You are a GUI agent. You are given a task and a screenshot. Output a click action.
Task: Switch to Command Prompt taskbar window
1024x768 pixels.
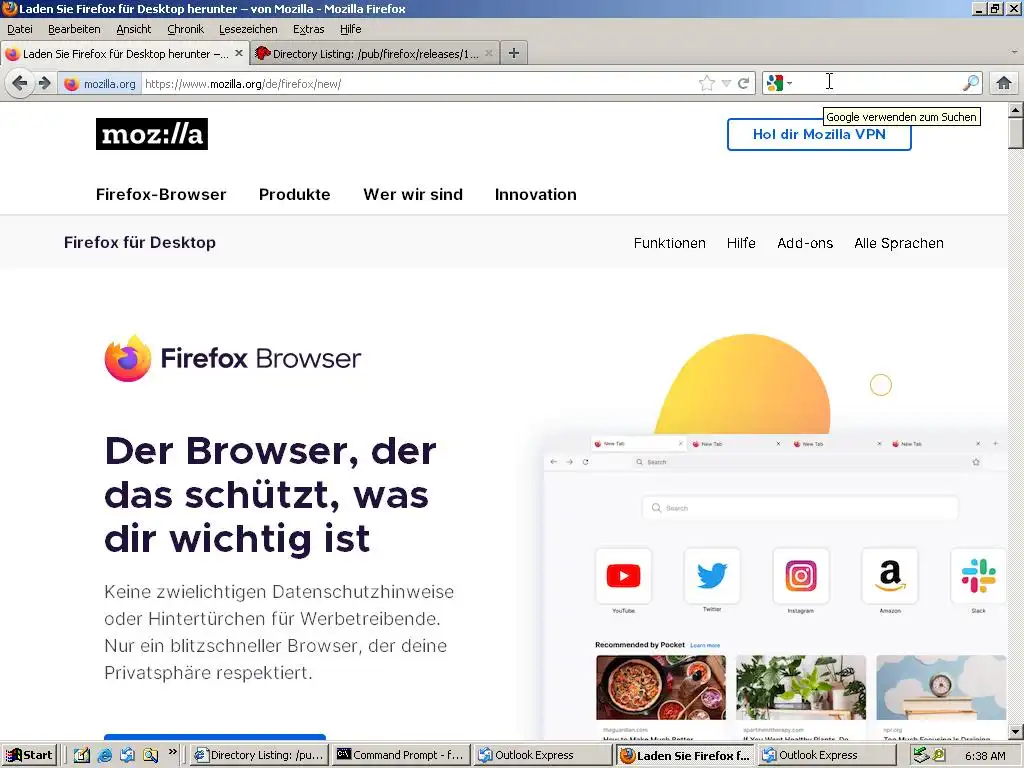pos(401,755)
